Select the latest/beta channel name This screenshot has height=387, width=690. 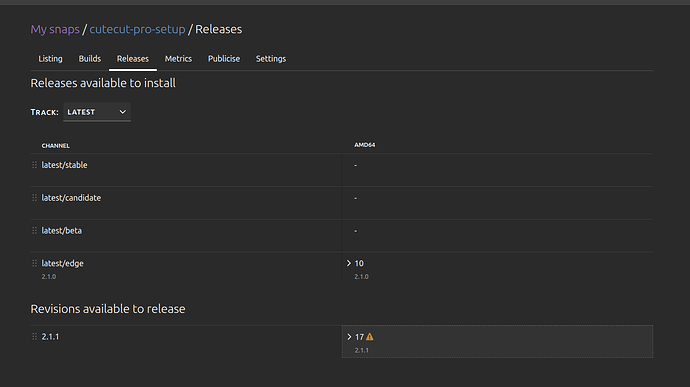click(x=62, y=231)
